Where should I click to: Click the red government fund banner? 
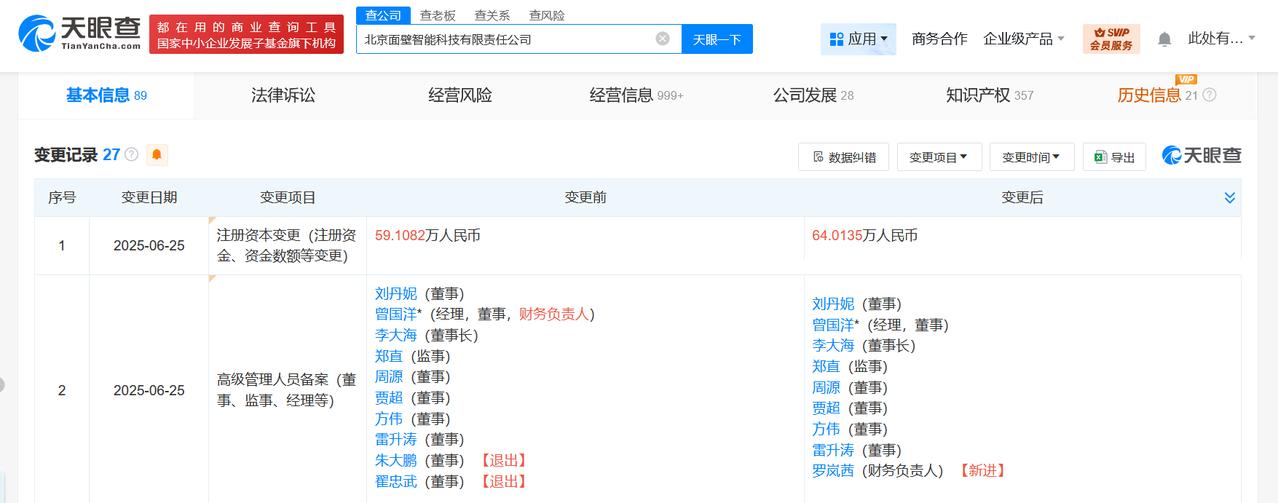(x=245, y=35)
